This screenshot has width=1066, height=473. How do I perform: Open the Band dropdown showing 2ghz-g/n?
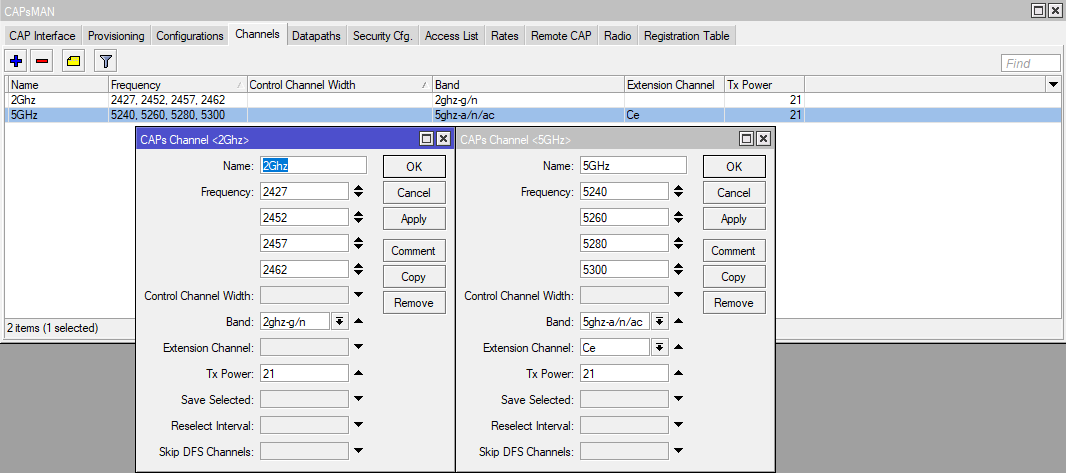click(340, 321)
